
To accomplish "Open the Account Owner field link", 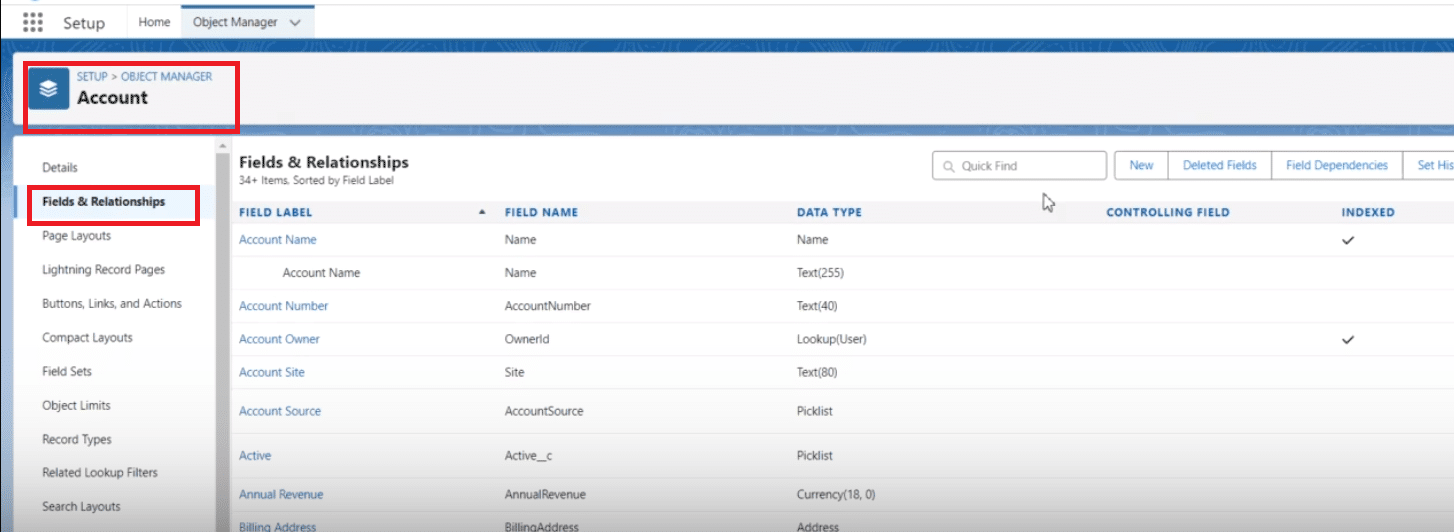I will point(279,339).
